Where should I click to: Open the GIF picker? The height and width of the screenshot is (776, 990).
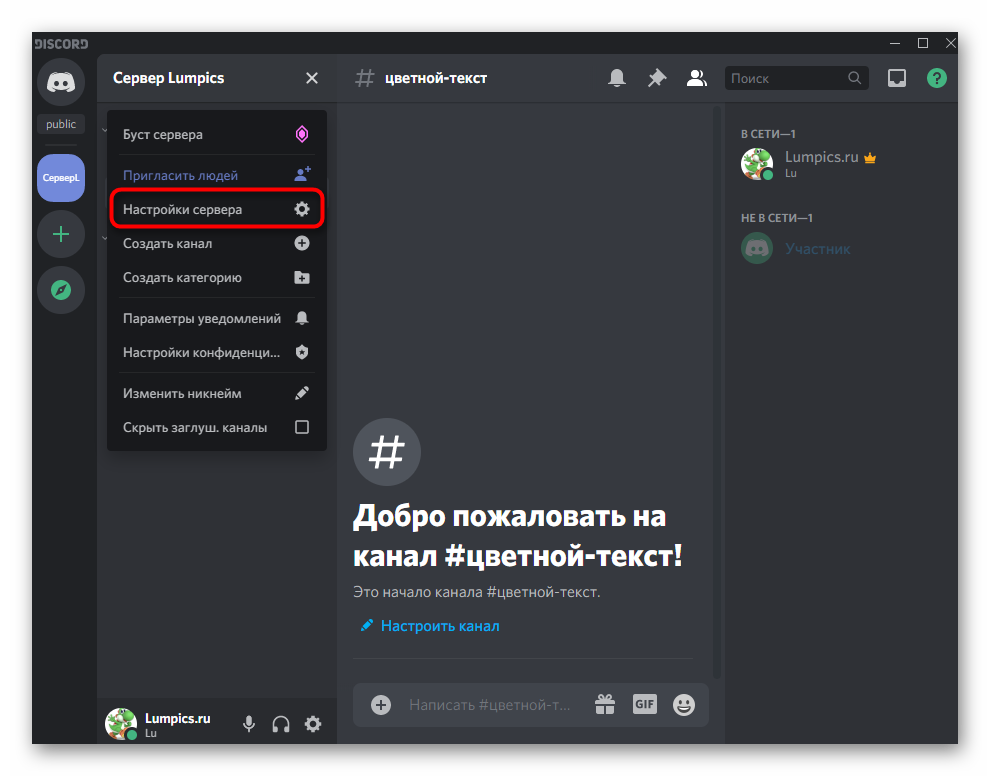(x=645, y=704)
